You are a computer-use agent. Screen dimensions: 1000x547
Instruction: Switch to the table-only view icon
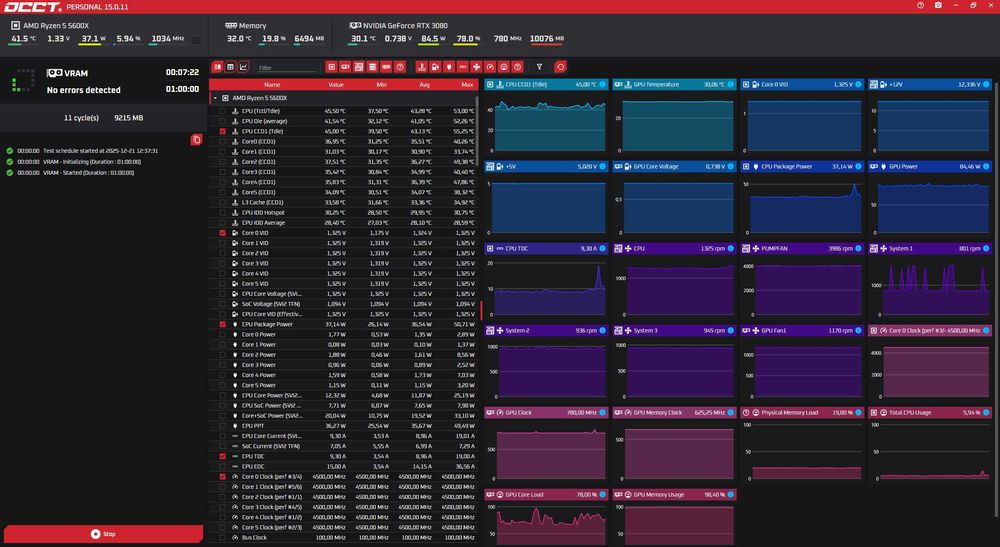pyautogui.click(x=230, y=67)
